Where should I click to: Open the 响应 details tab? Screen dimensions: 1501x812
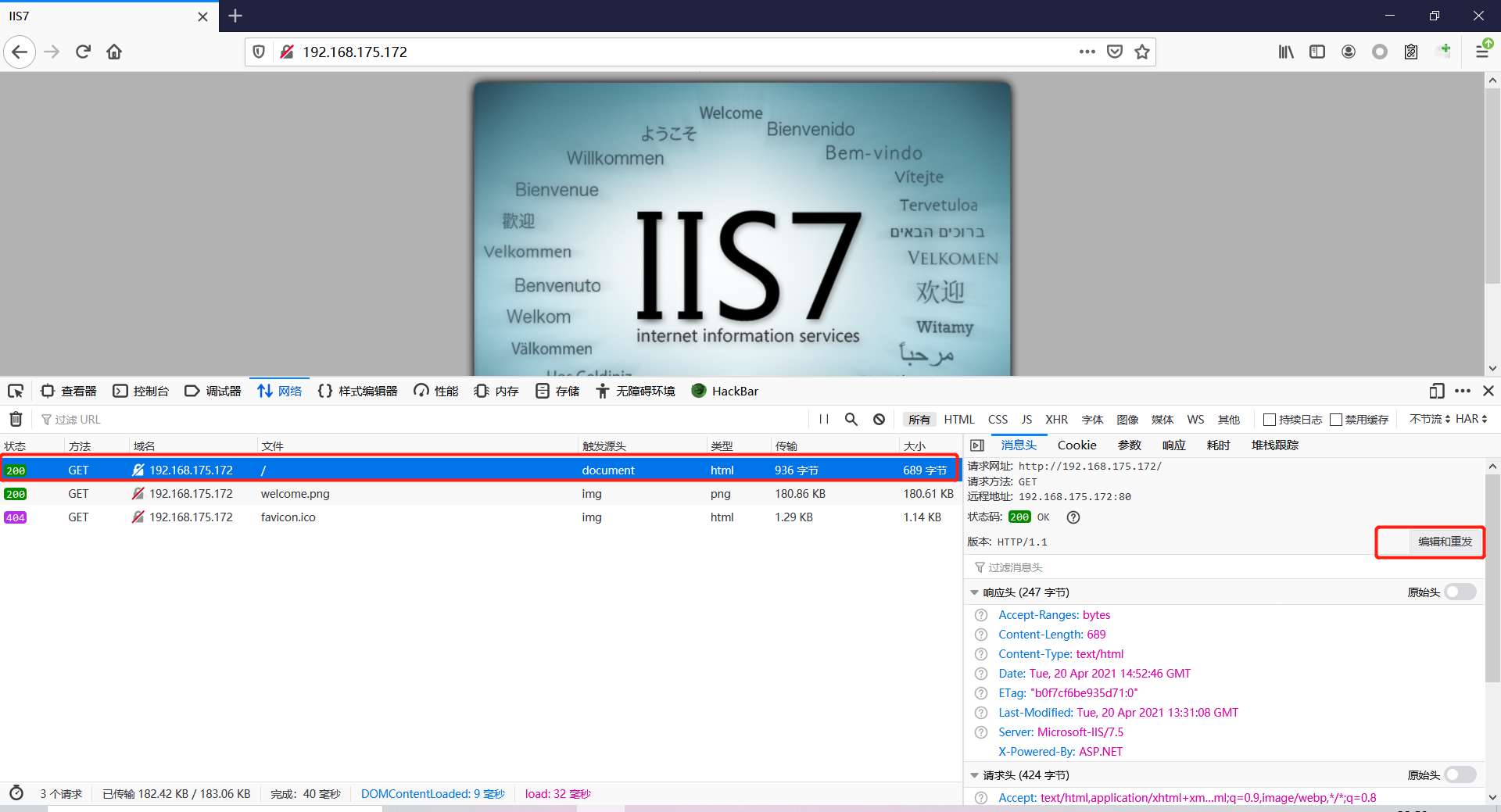click(x=1173, y=445)
